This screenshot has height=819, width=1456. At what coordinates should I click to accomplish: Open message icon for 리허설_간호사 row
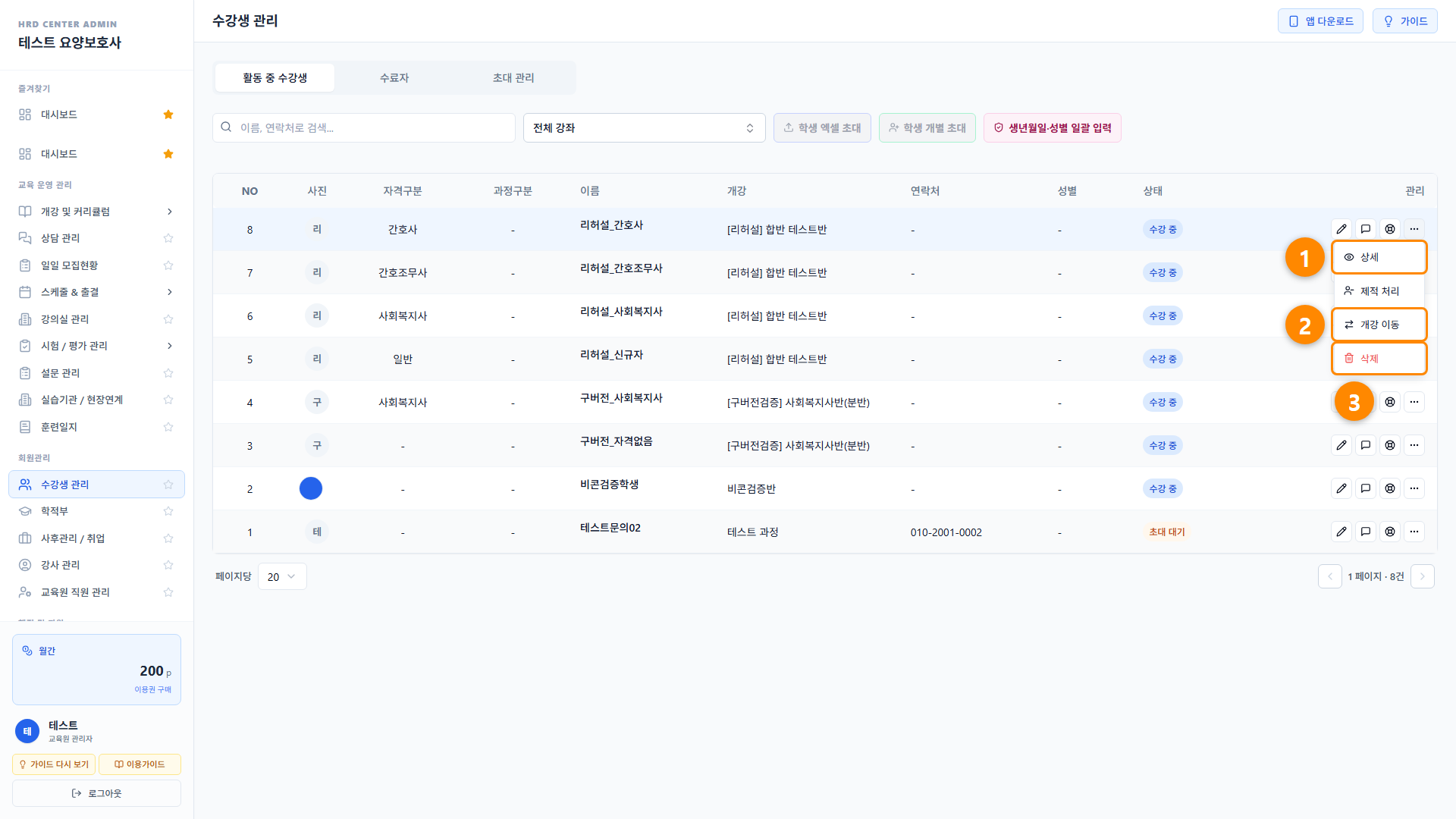[1366, 229]
